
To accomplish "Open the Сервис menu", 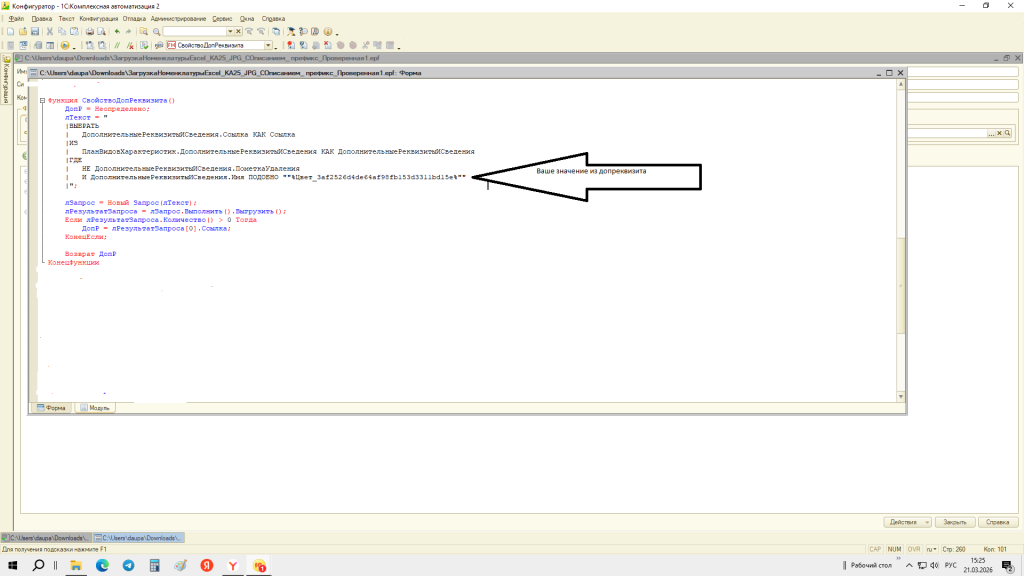I will point(222,19).
